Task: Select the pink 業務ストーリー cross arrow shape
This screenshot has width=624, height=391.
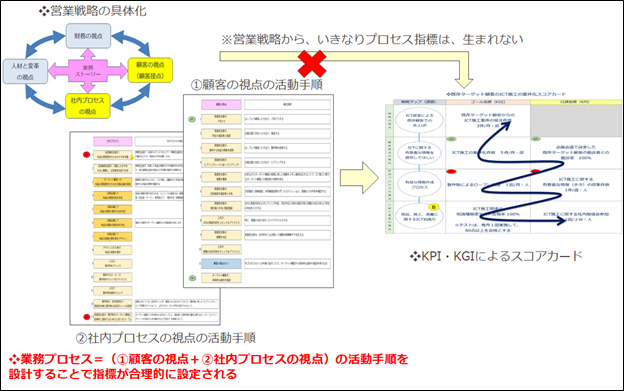Action: [x=88, y=71]
